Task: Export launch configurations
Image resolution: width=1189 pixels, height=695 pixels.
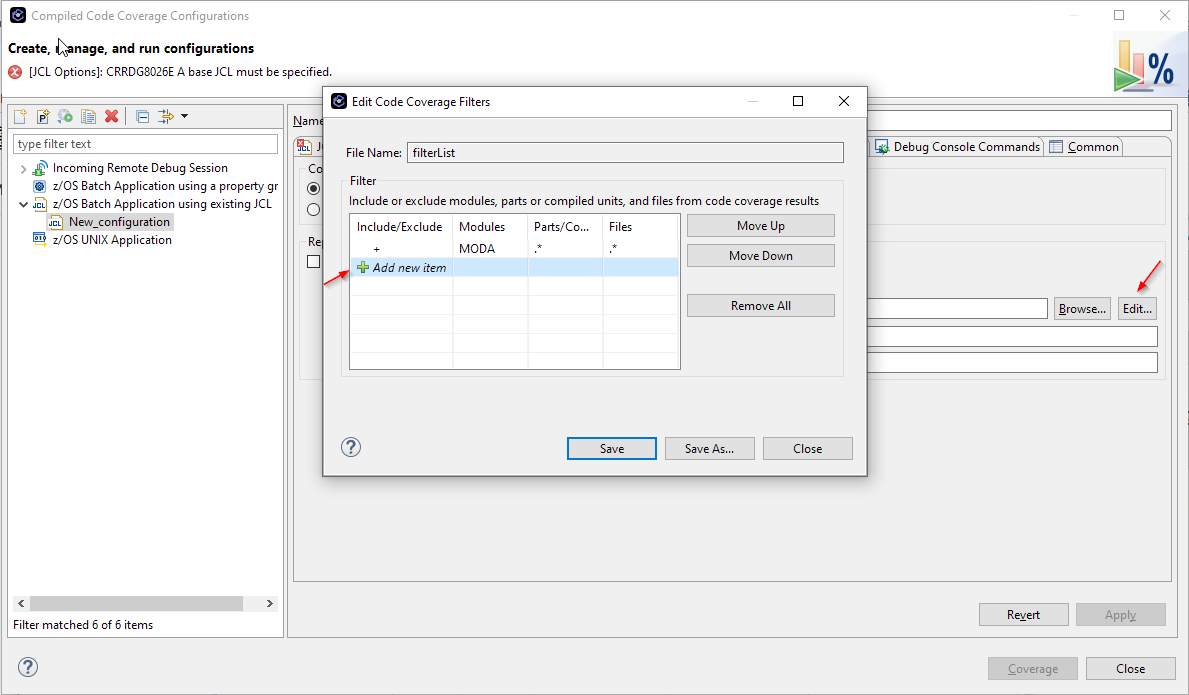Action: coord(66,116)
